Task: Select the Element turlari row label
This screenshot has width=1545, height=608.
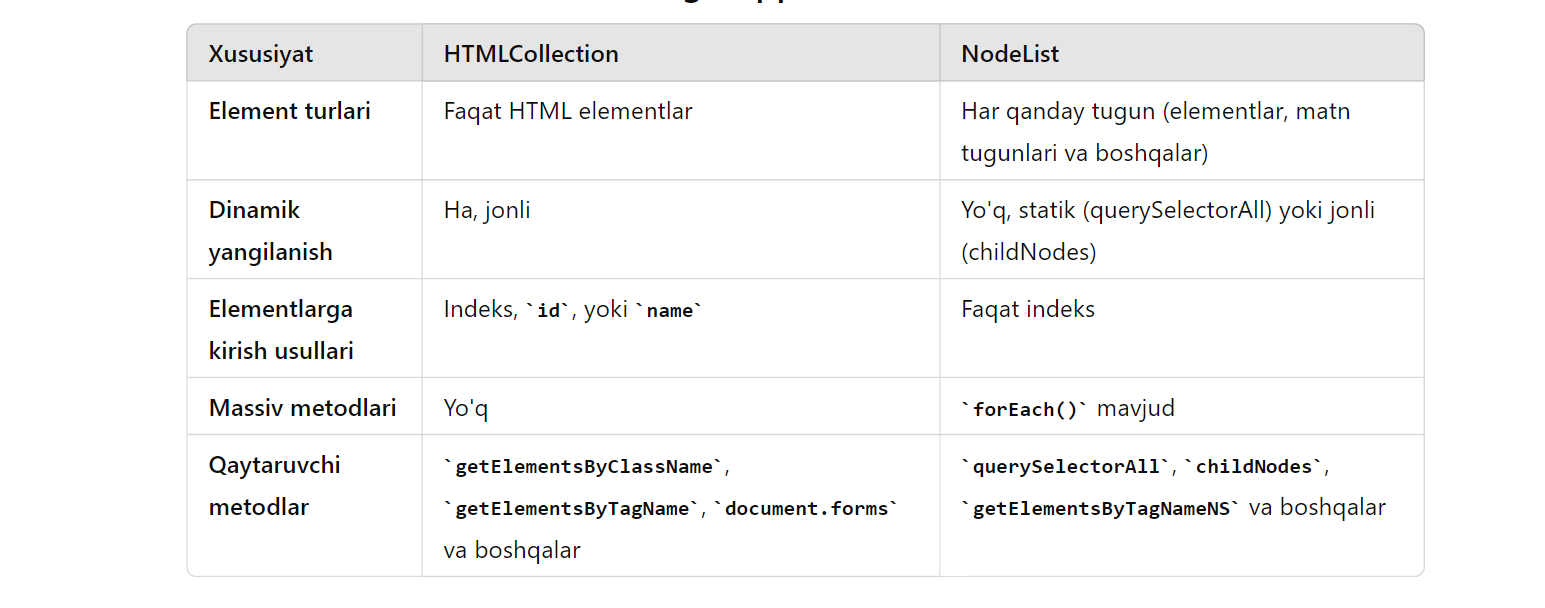Action: [289, 111]
